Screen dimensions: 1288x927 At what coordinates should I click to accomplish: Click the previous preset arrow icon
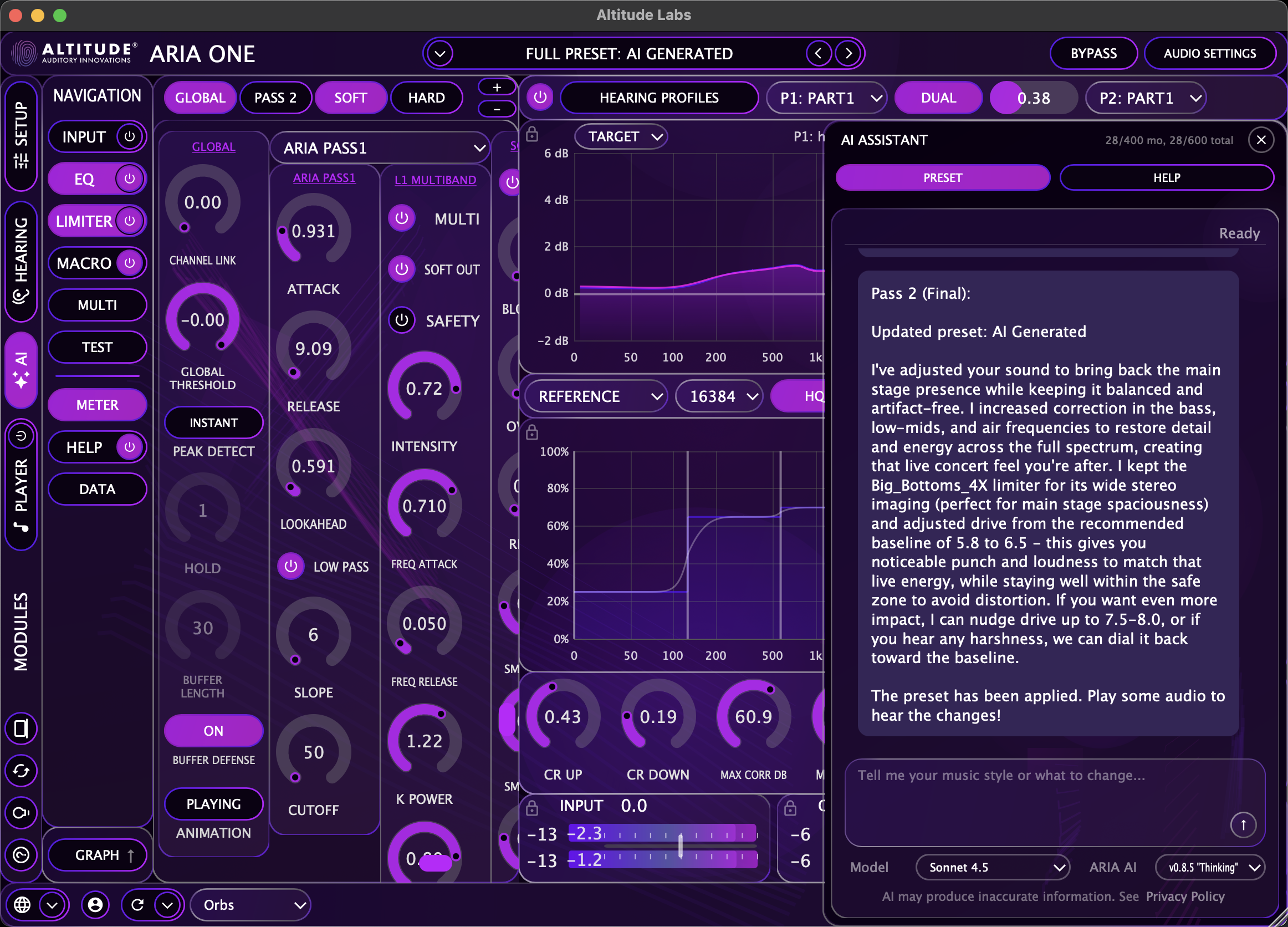[x=818, y=53]
